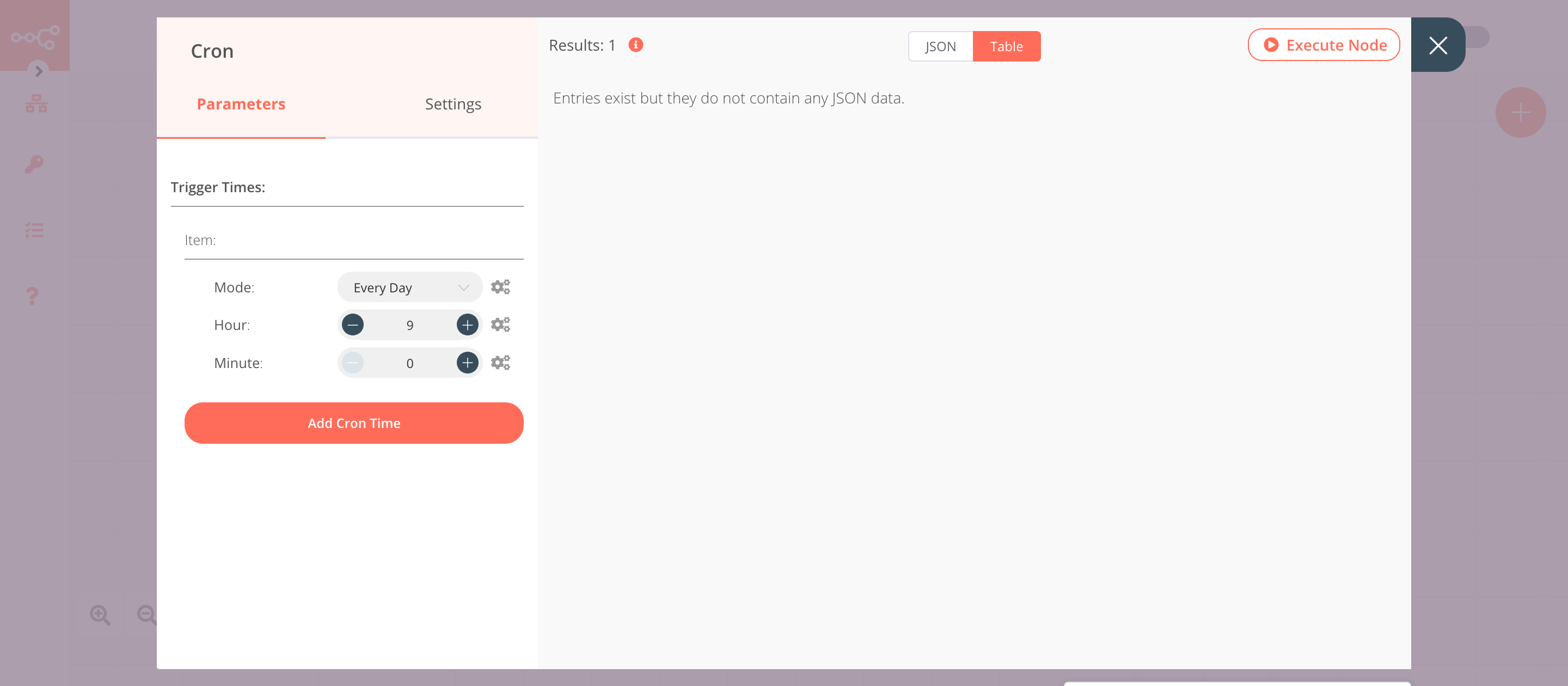Open the Mode dropdown set to Every Day
Image resolution: width=1568 pixels, height=686 pixels.
click(x=409, y=287)
